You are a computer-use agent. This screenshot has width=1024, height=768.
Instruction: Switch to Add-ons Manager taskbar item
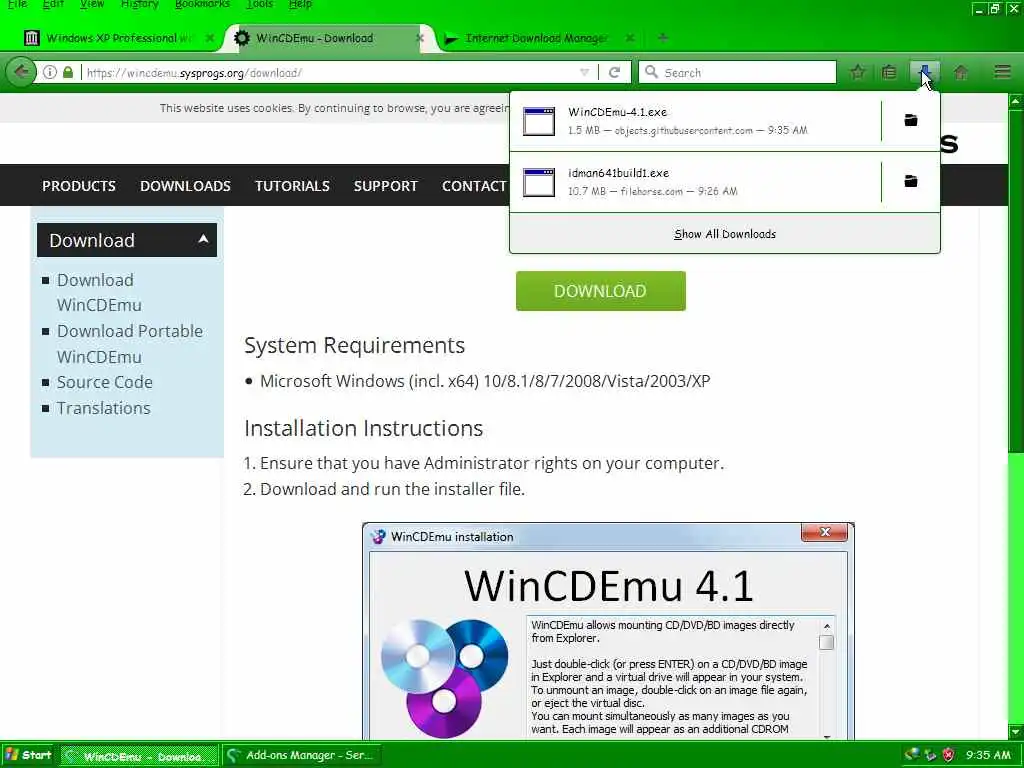click(x=302, y=756)
